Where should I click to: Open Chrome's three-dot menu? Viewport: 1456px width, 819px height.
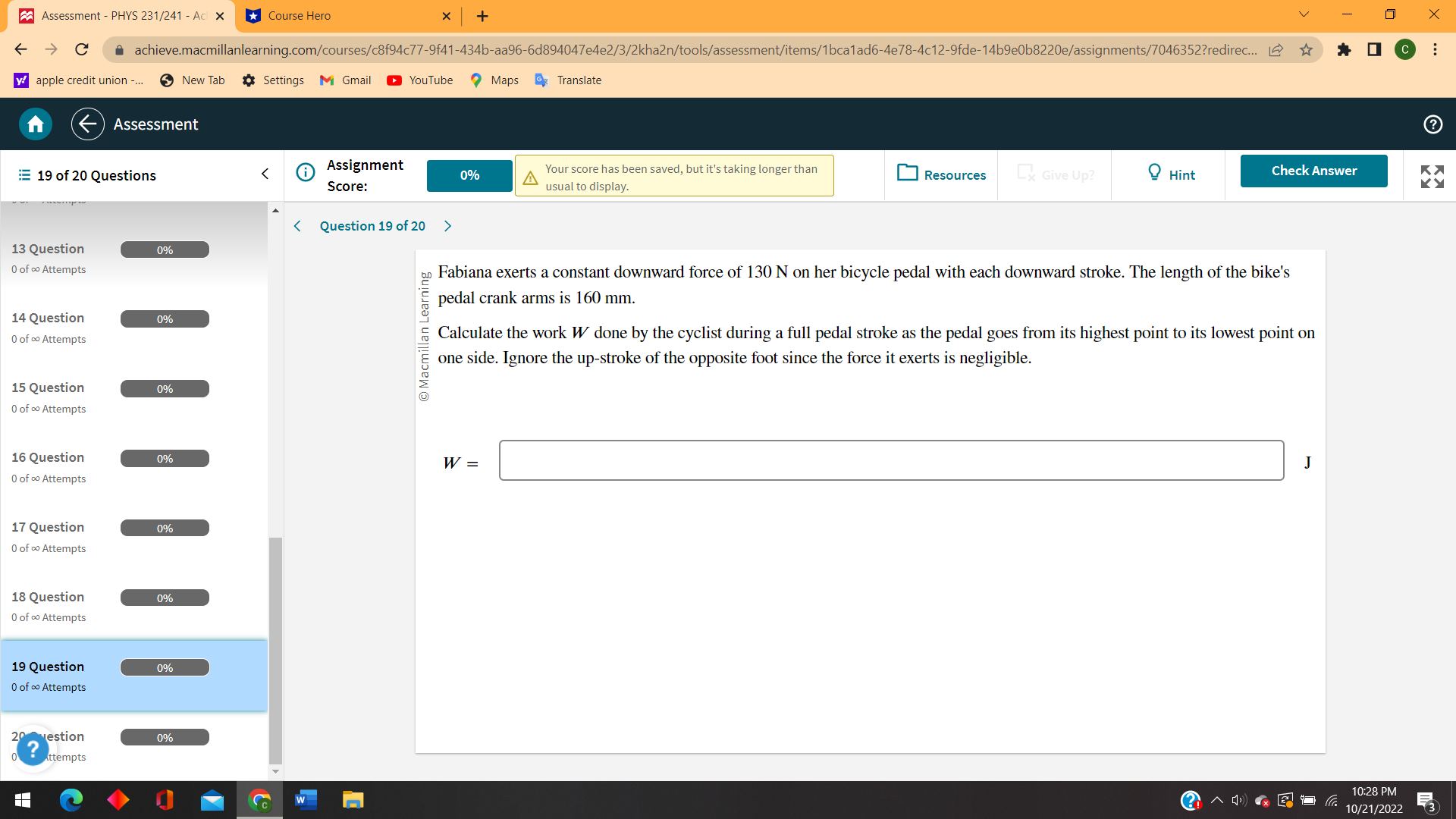[x=1435, y=50]
